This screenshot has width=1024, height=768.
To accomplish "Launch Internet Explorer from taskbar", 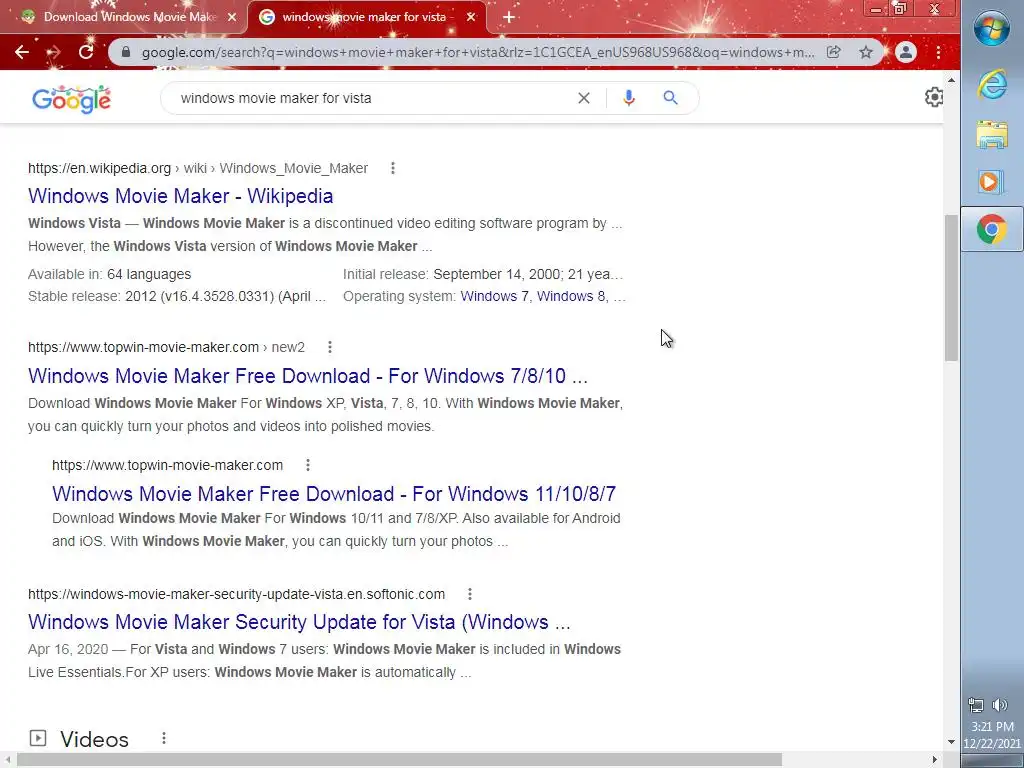I will pyautogui.click(x=991, y=85).
